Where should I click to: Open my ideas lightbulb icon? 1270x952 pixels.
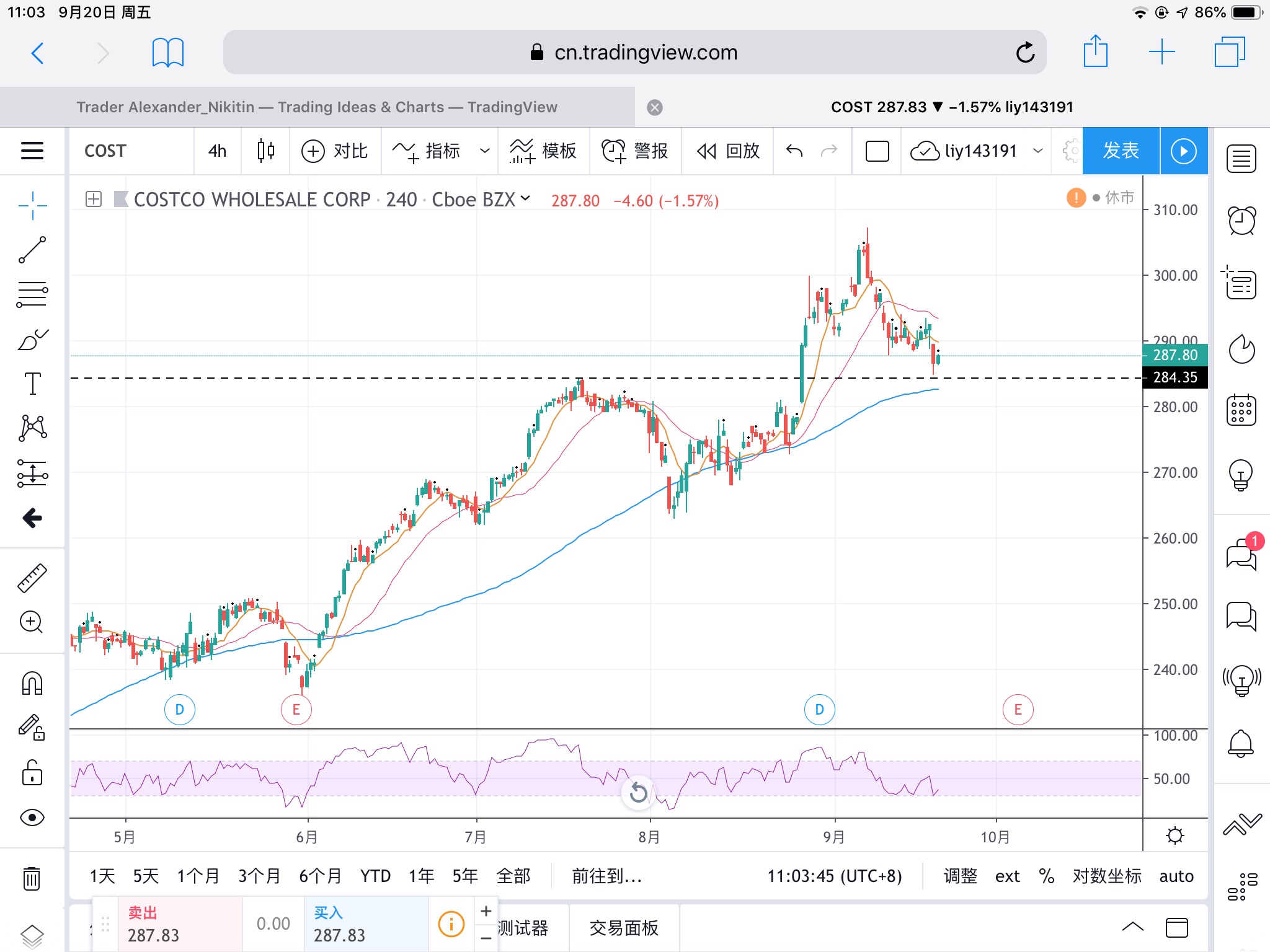pyautogui.click(x=1241, y=475)
